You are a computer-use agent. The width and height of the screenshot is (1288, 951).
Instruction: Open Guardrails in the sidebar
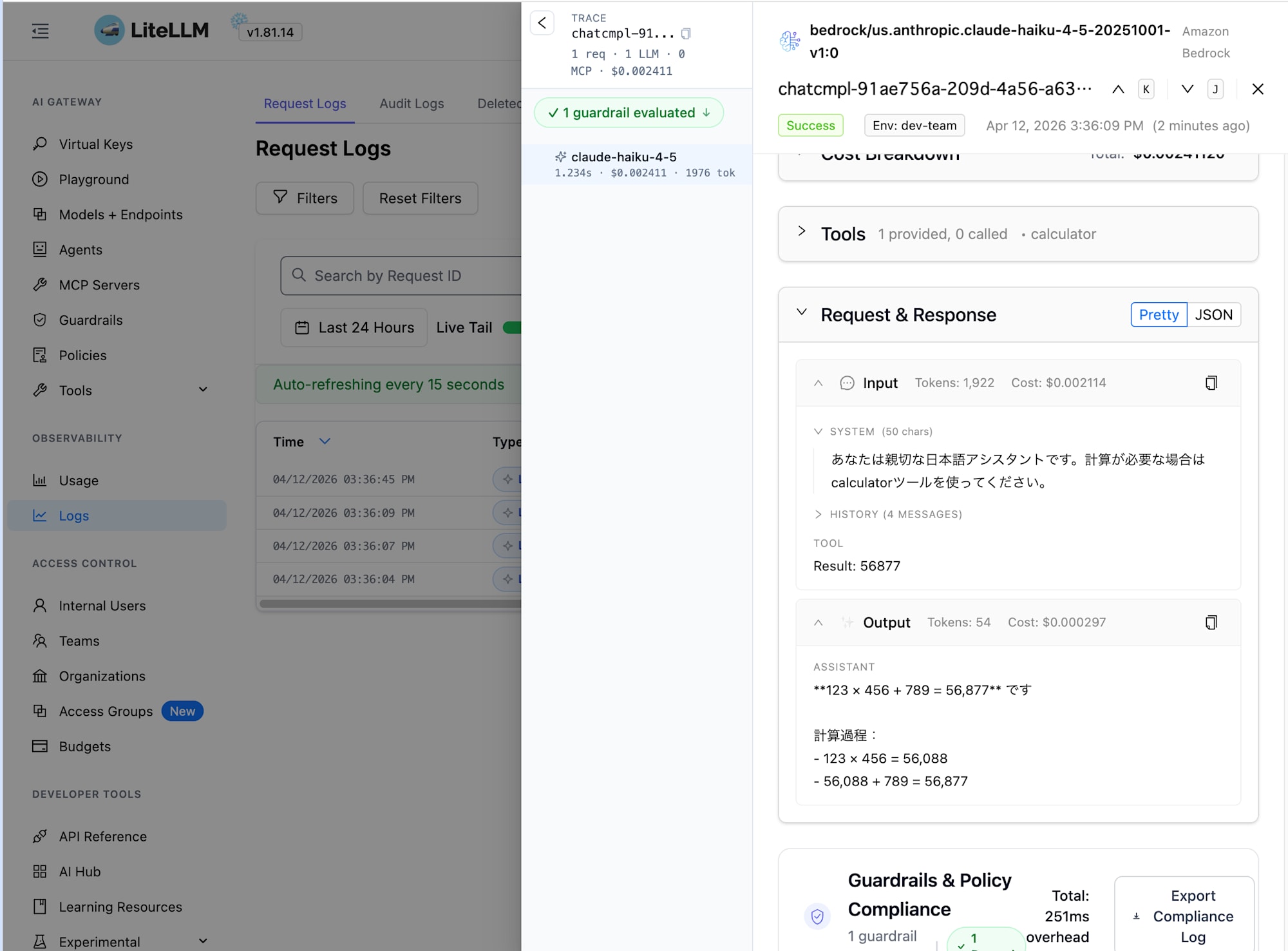coord(90,320)
